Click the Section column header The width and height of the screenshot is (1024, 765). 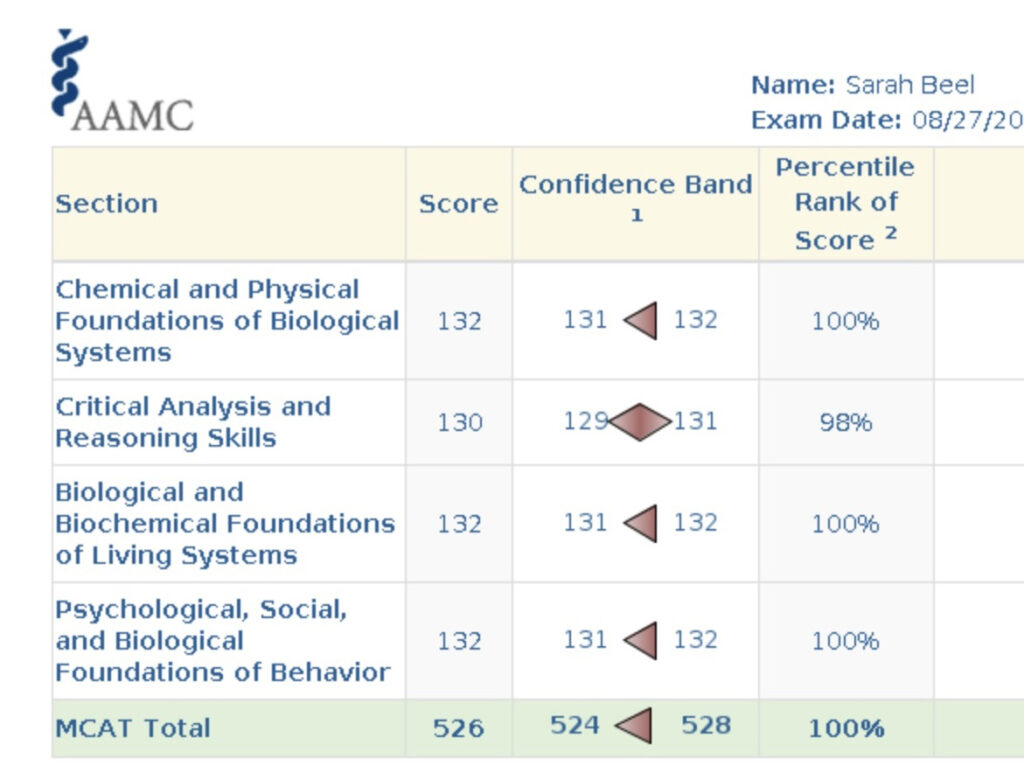coord(107,204)
